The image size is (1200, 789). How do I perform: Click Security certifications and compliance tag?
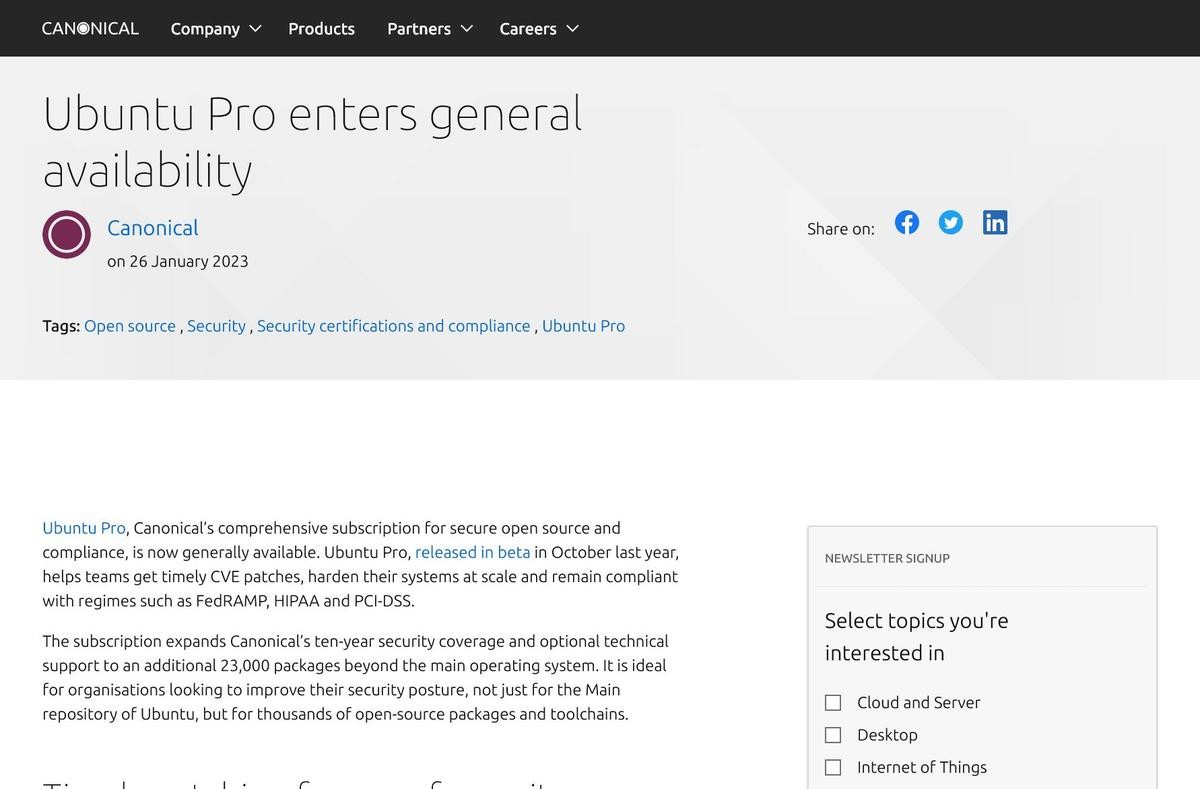393,326
